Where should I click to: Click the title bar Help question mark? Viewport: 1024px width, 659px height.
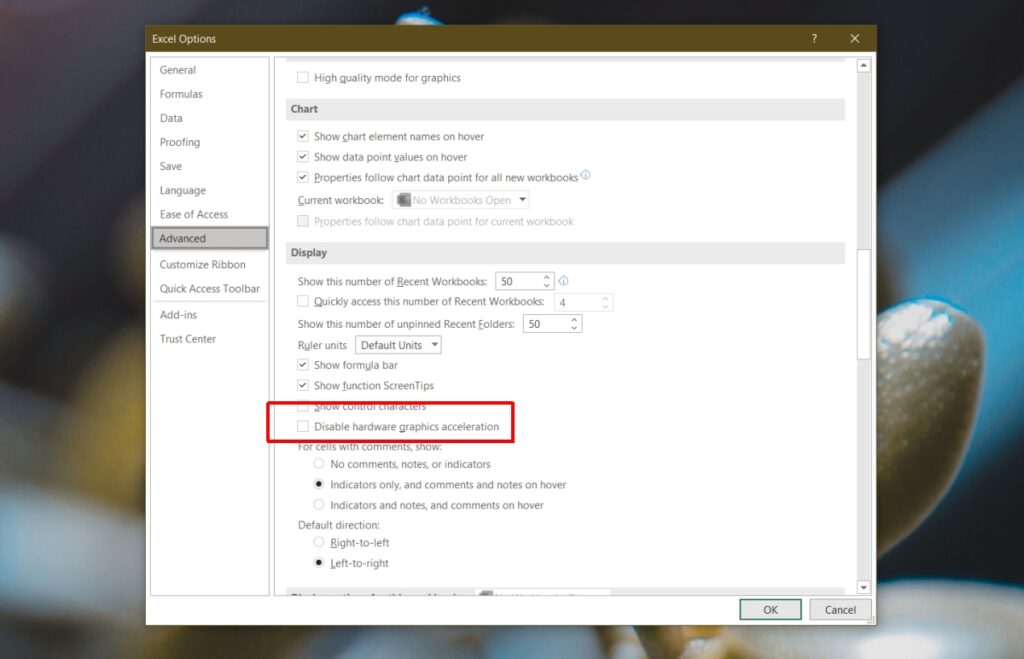[814, 38]
